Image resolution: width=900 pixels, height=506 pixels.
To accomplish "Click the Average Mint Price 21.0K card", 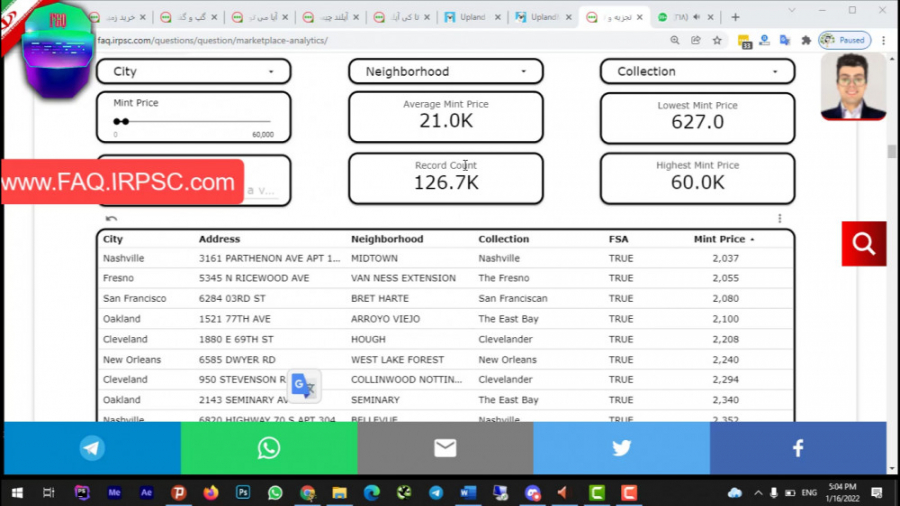I will pos(445,116).
